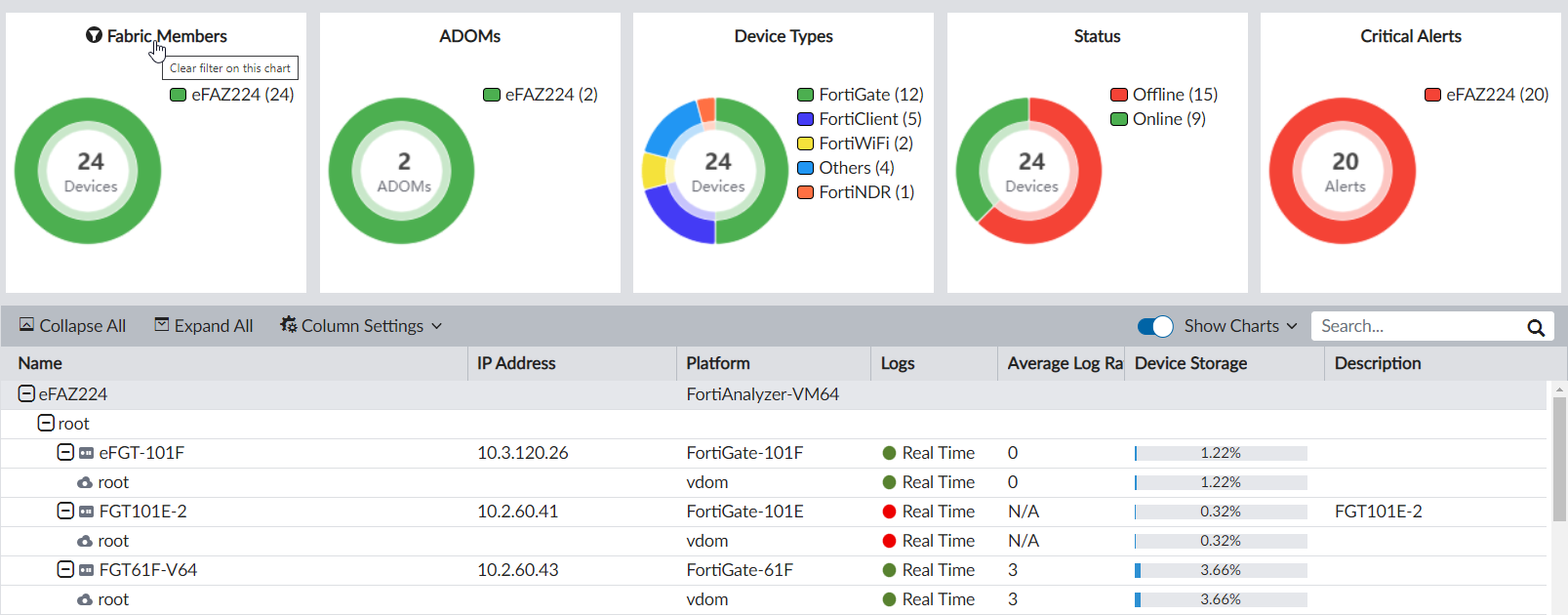Collapse the eFGT-101F device node
Image resolution: width=1568 pixels, height=615 pixels.
(65, 452)
